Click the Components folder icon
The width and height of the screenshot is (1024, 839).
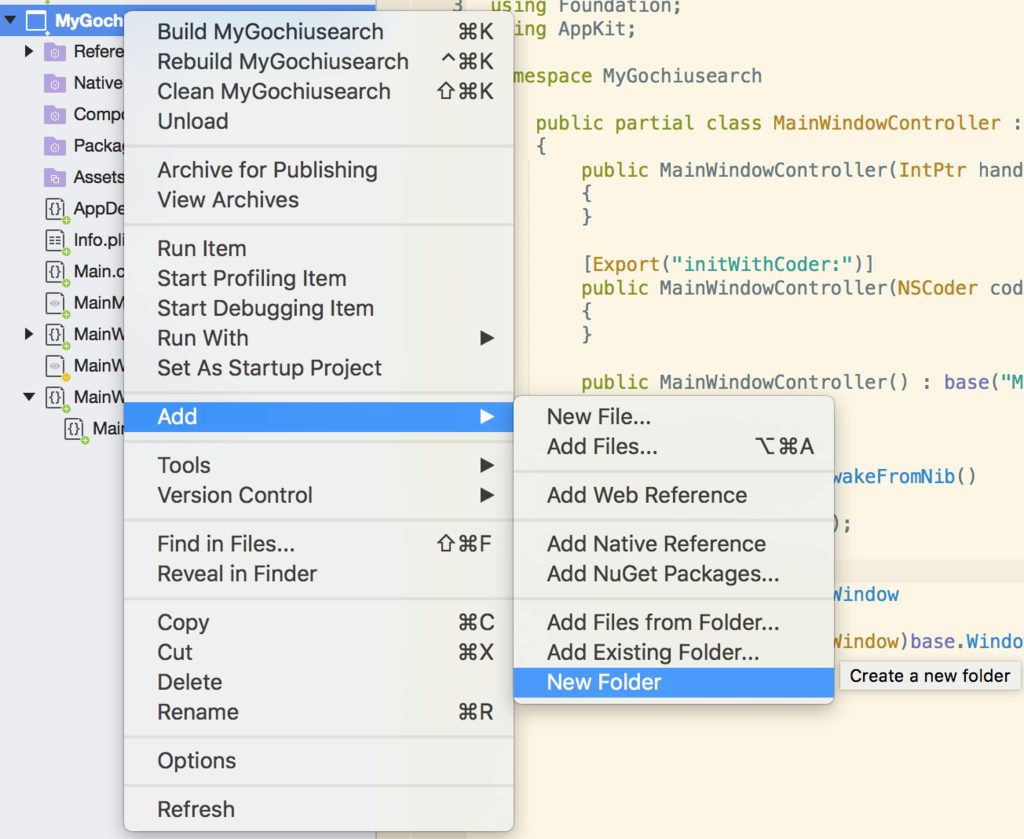pos(55,115)
